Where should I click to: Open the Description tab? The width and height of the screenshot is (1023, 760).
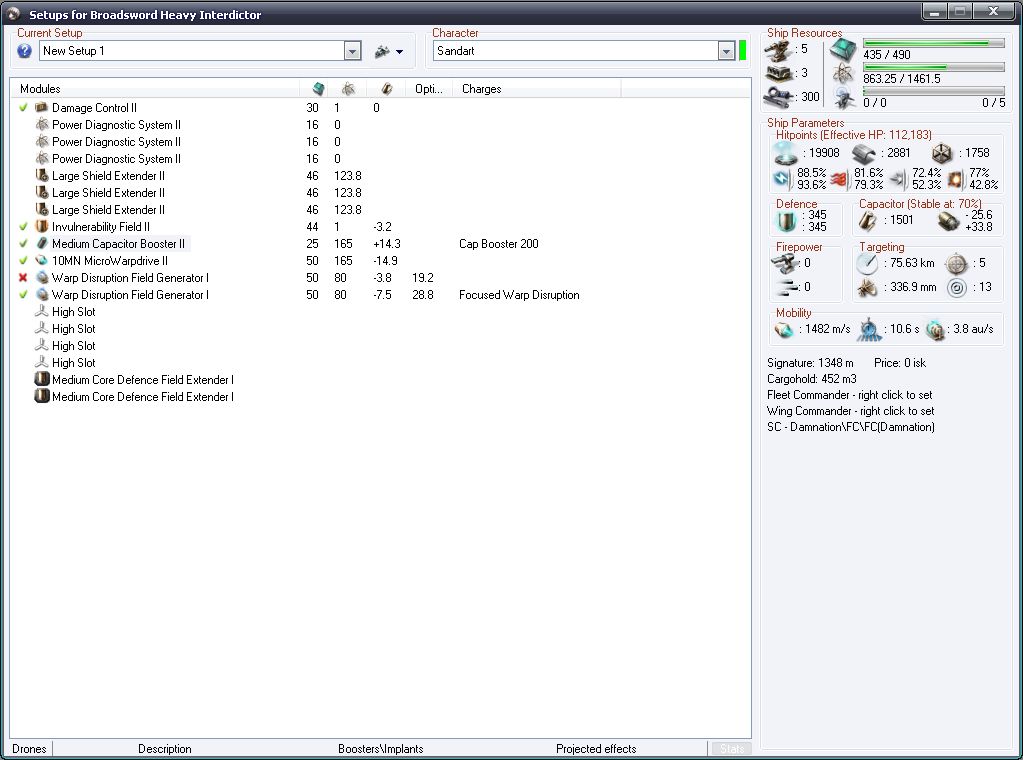pos(164,749)
